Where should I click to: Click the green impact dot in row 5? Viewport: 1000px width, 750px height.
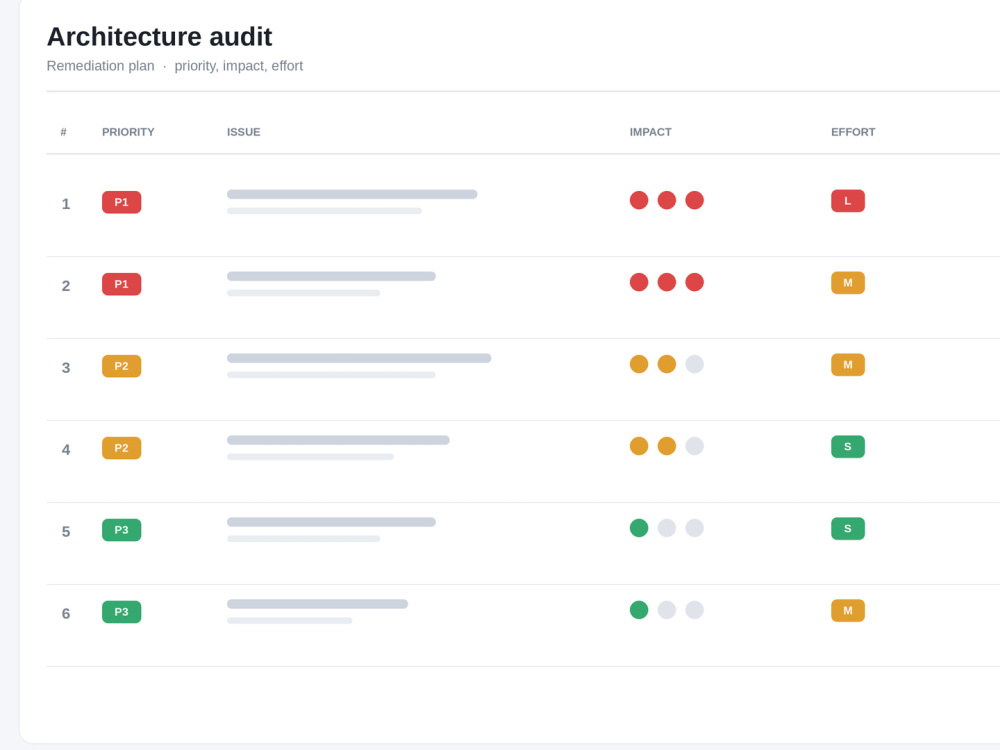pos(639,528)
